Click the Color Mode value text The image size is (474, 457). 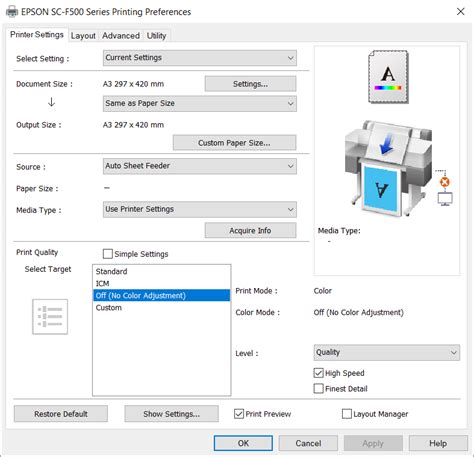pyautogui.click(x=359, y=312)
